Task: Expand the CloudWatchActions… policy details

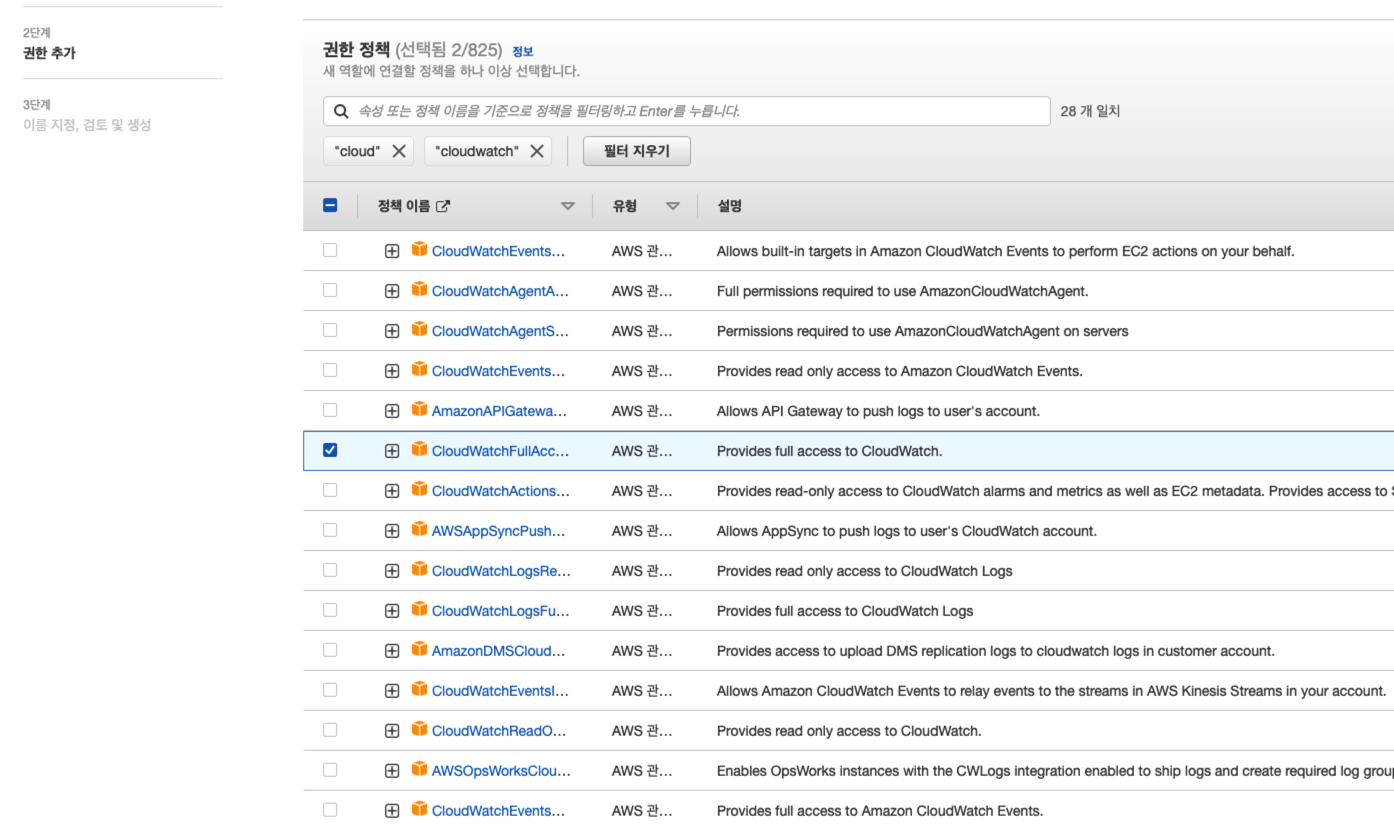Action: click(392, 491)
